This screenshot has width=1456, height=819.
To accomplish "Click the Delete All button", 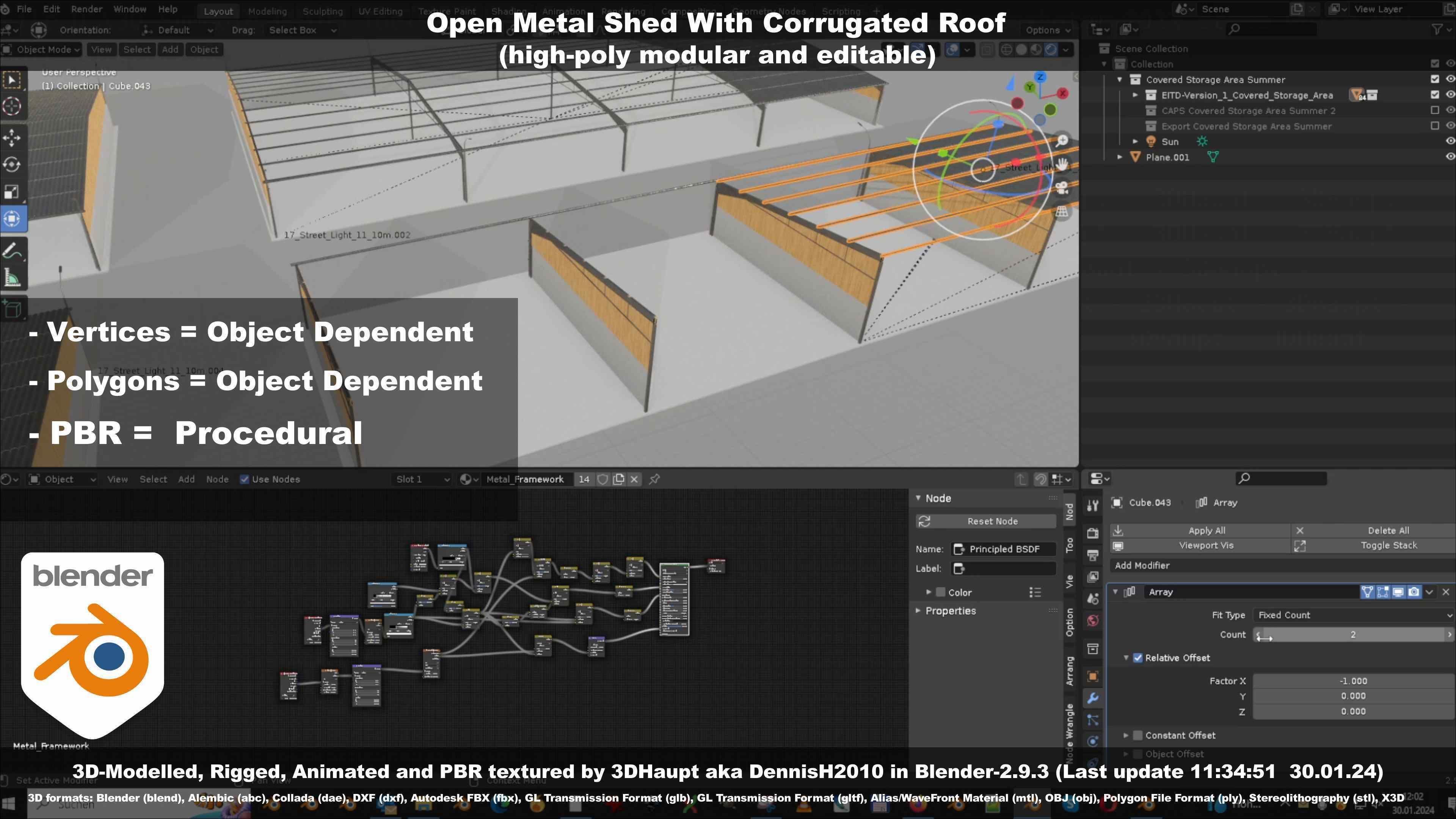I will click(x=1374, y=530).
